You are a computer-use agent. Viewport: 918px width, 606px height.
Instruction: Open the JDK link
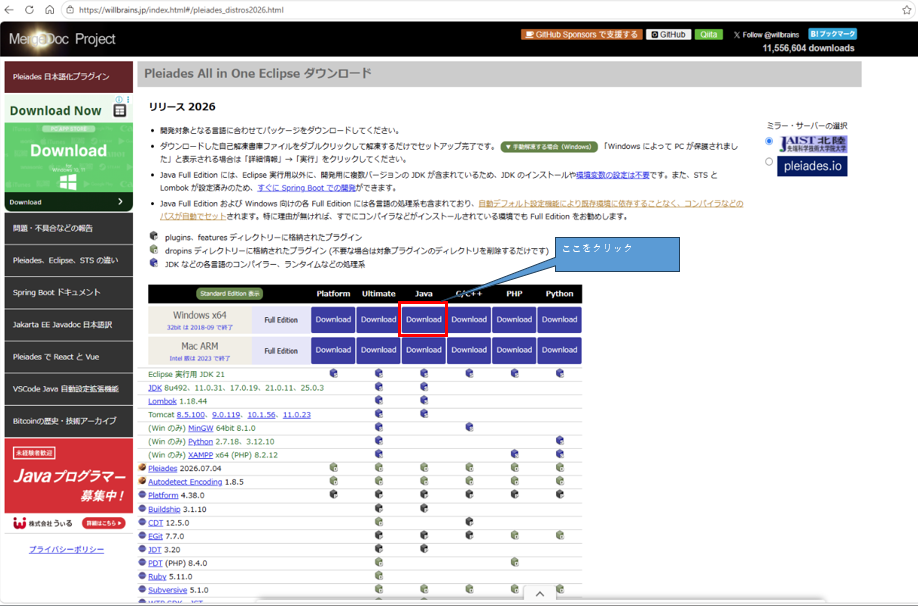(155, 388)
